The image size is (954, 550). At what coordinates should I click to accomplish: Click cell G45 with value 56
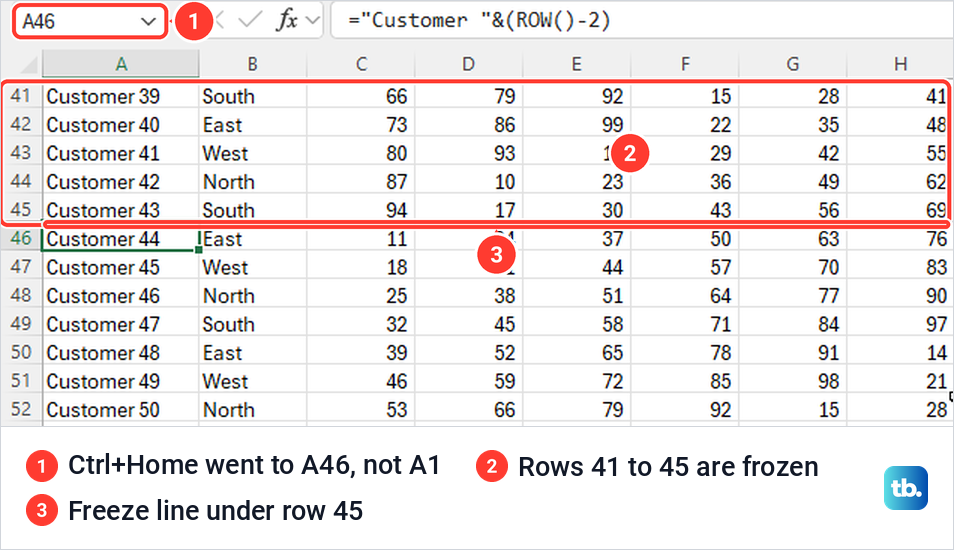793,210
